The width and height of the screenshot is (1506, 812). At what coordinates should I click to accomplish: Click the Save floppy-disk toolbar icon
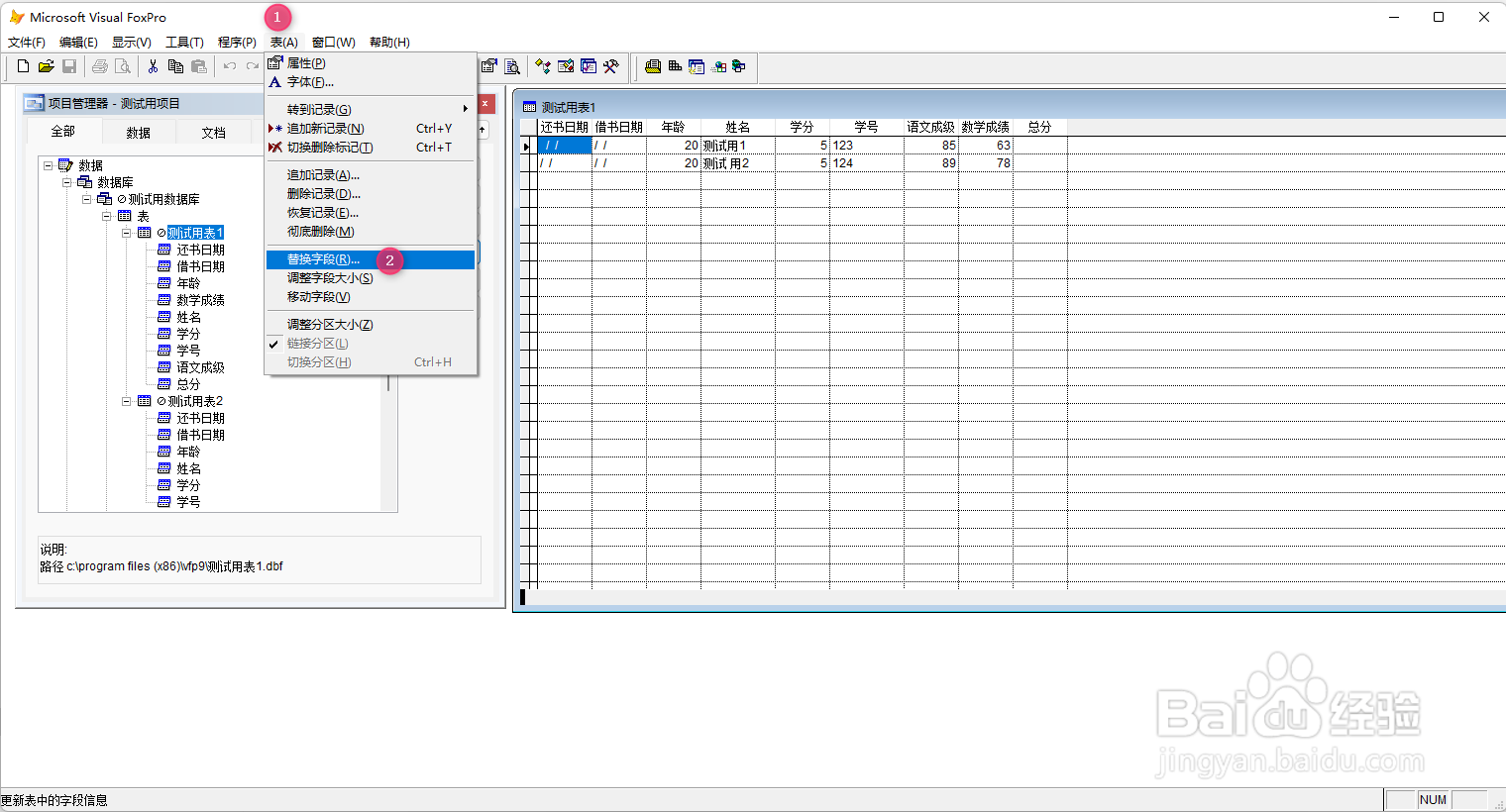pos(69,66)
